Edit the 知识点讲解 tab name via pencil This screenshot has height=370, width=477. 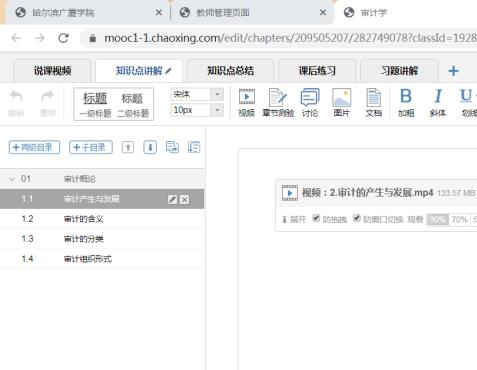[x=168, y=71]
